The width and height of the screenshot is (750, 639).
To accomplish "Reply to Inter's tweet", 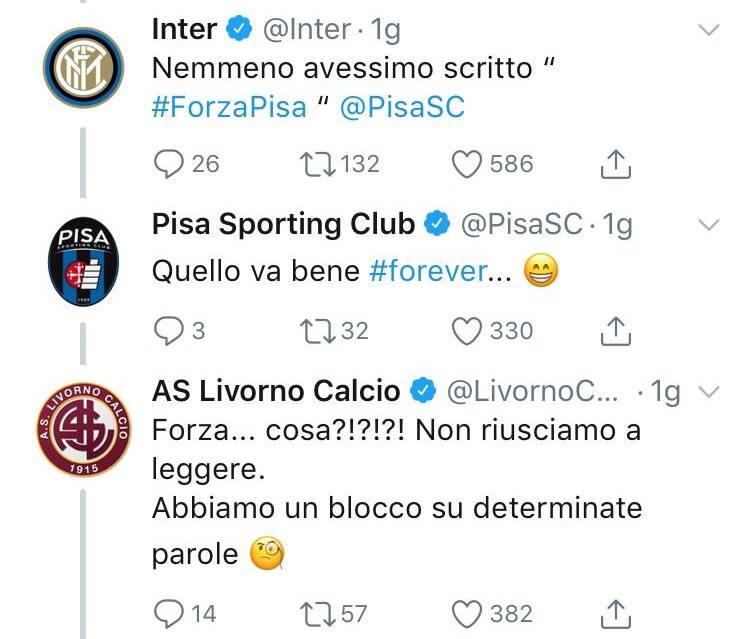I will tap(169, 164).
